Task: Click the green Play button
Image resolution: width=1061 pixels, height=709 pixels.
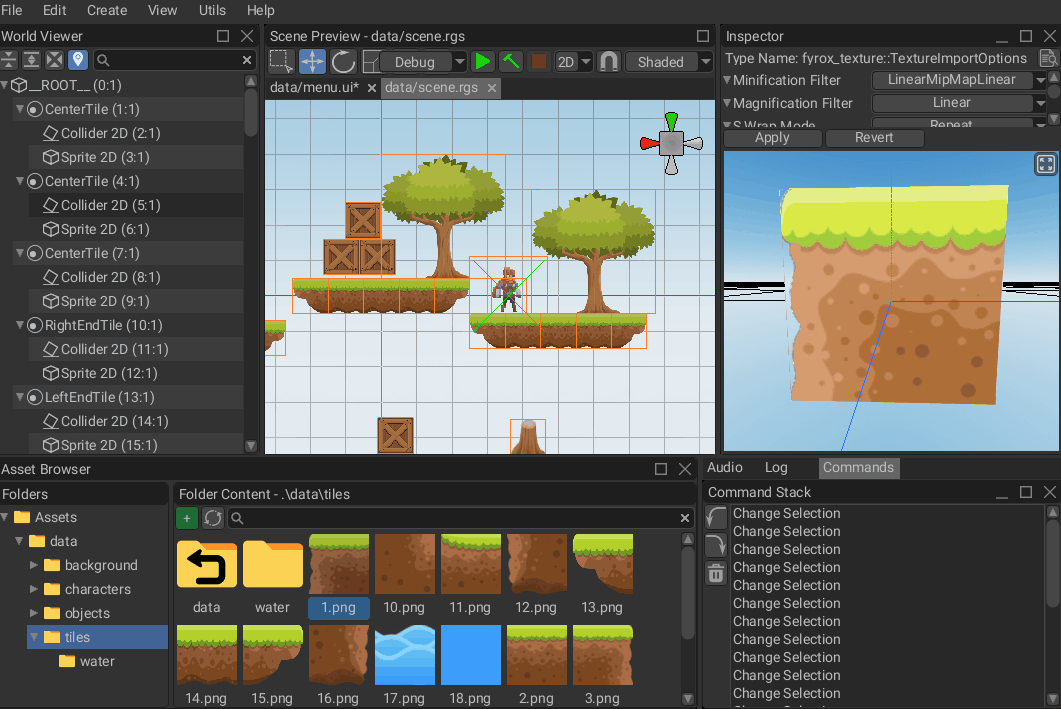Action: (x=483, y=61)
